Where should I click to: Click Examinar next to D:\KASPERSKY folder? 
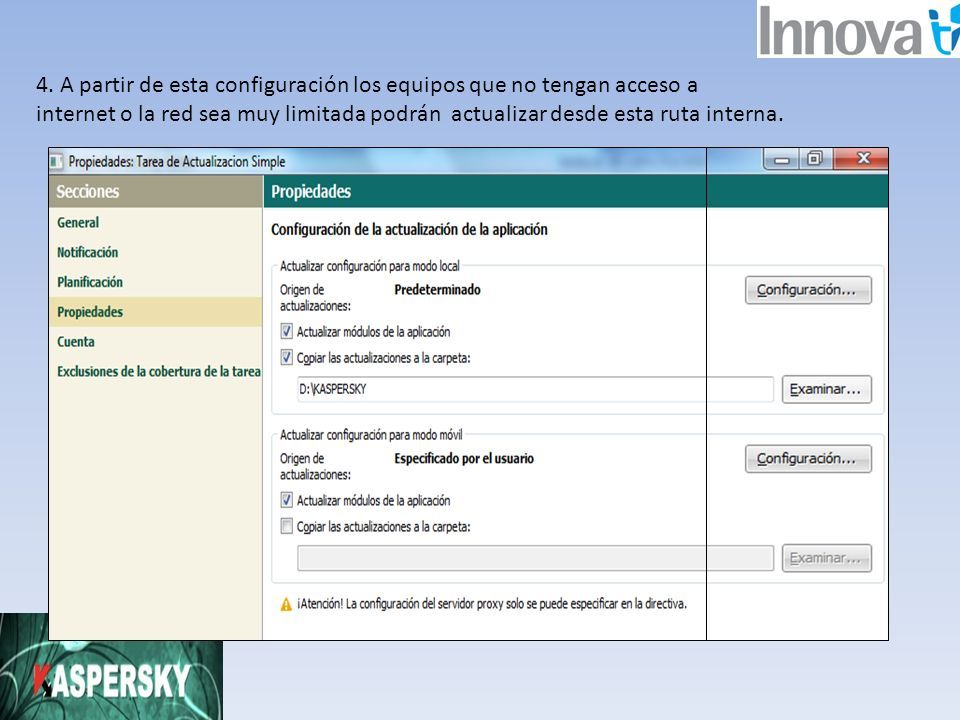(827, 389)
